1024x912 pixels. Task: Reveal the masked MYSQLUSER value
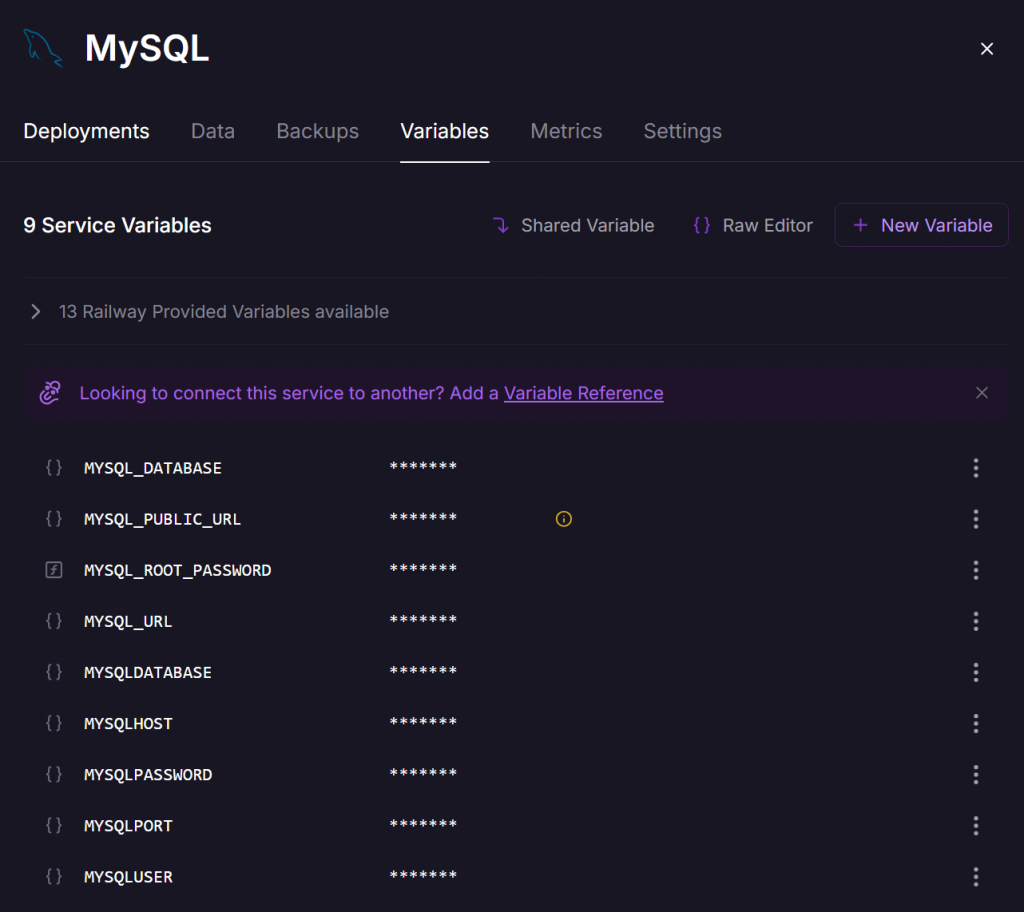click(423, 875)
